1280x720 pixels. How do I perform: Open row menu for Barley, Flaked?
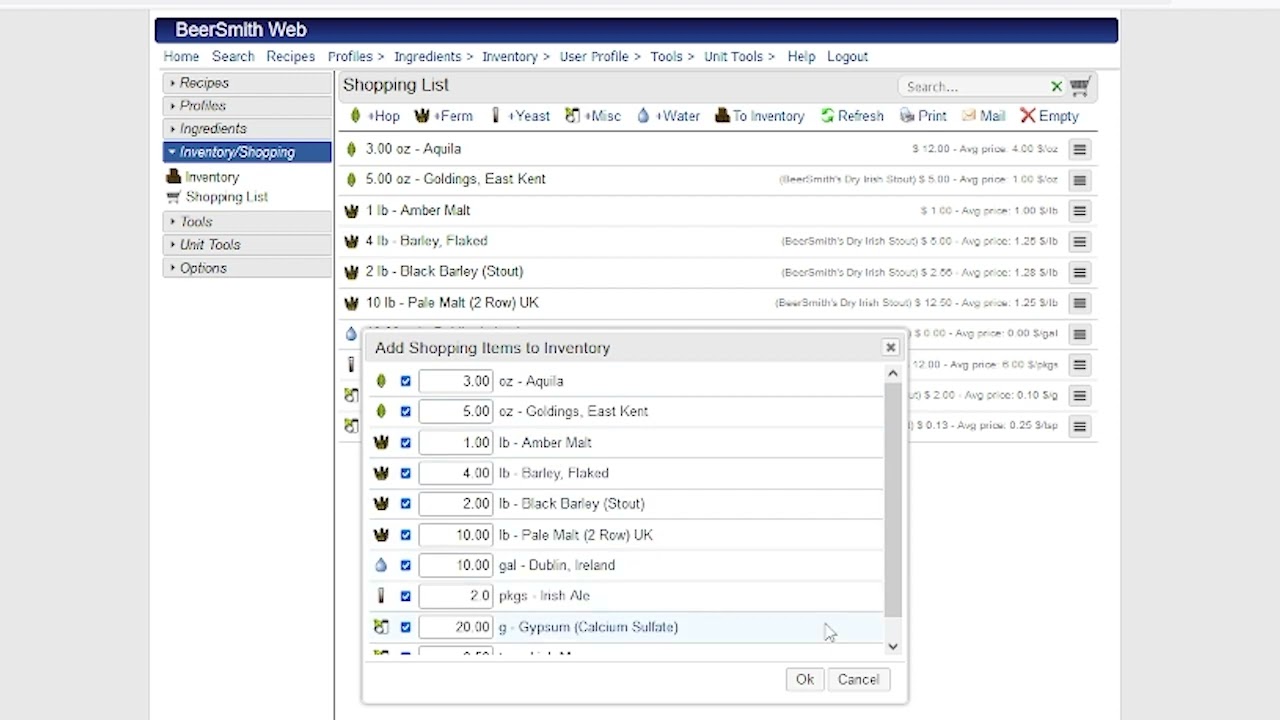coord(1079,241)
